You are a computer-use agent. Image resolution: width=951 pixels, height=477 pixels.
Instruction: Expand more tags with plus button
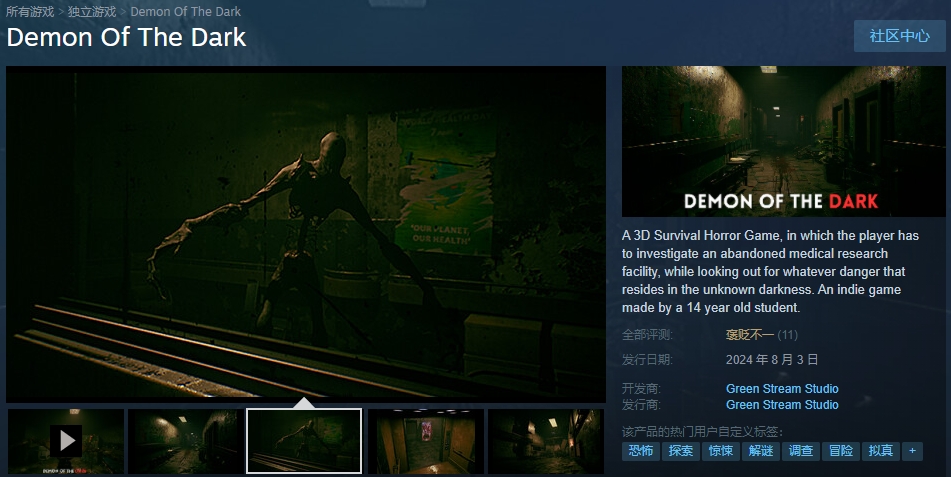pyautogui.click(x=912, y=451)
